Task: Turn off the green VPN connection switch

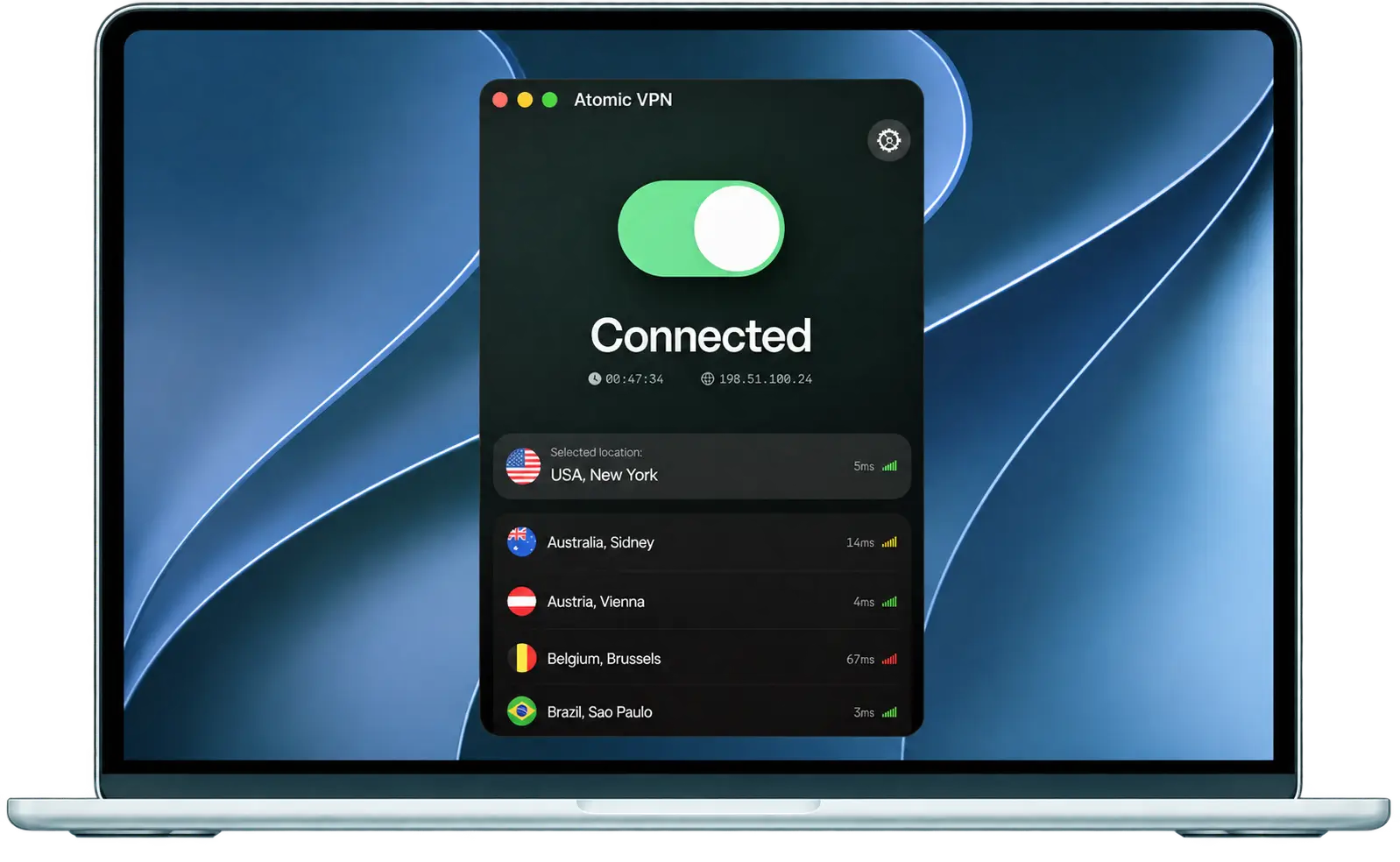Action: (x=701, y=229)
